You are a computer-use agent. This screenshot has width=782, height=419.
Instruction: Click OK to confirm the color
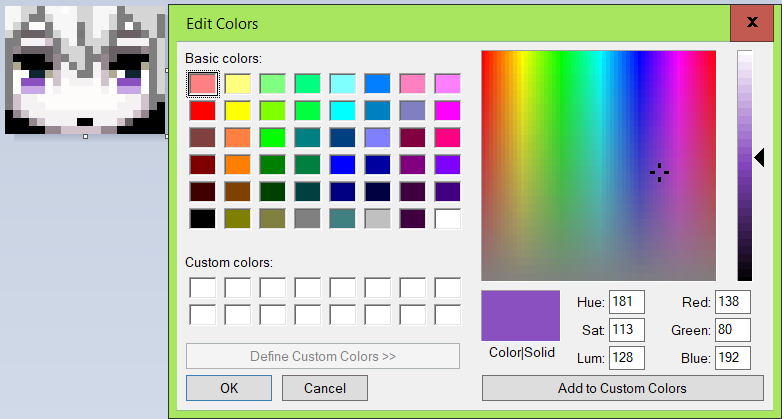click(227, 388)
